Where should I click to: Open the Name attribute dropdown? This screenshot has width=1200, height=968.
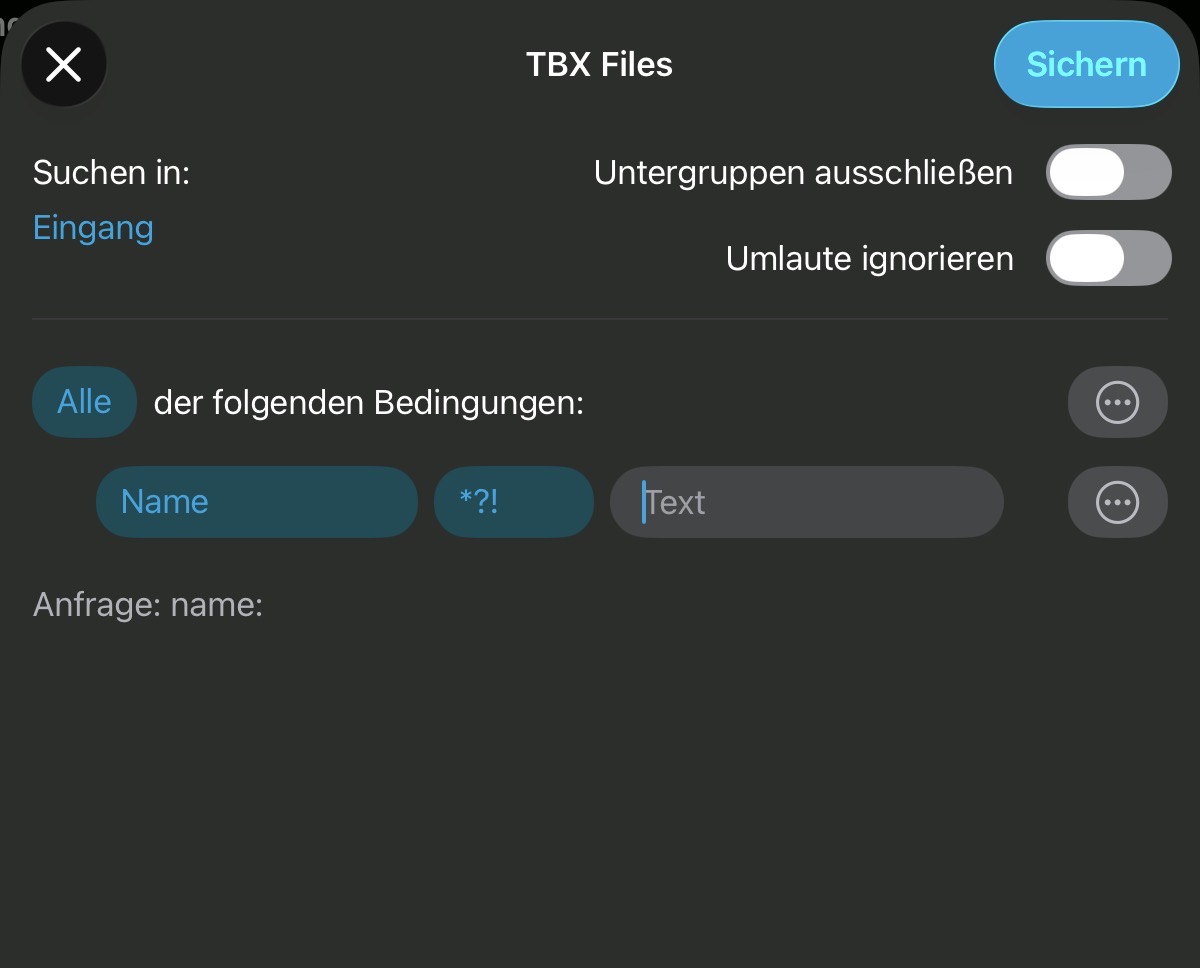[x=256, y=501]
